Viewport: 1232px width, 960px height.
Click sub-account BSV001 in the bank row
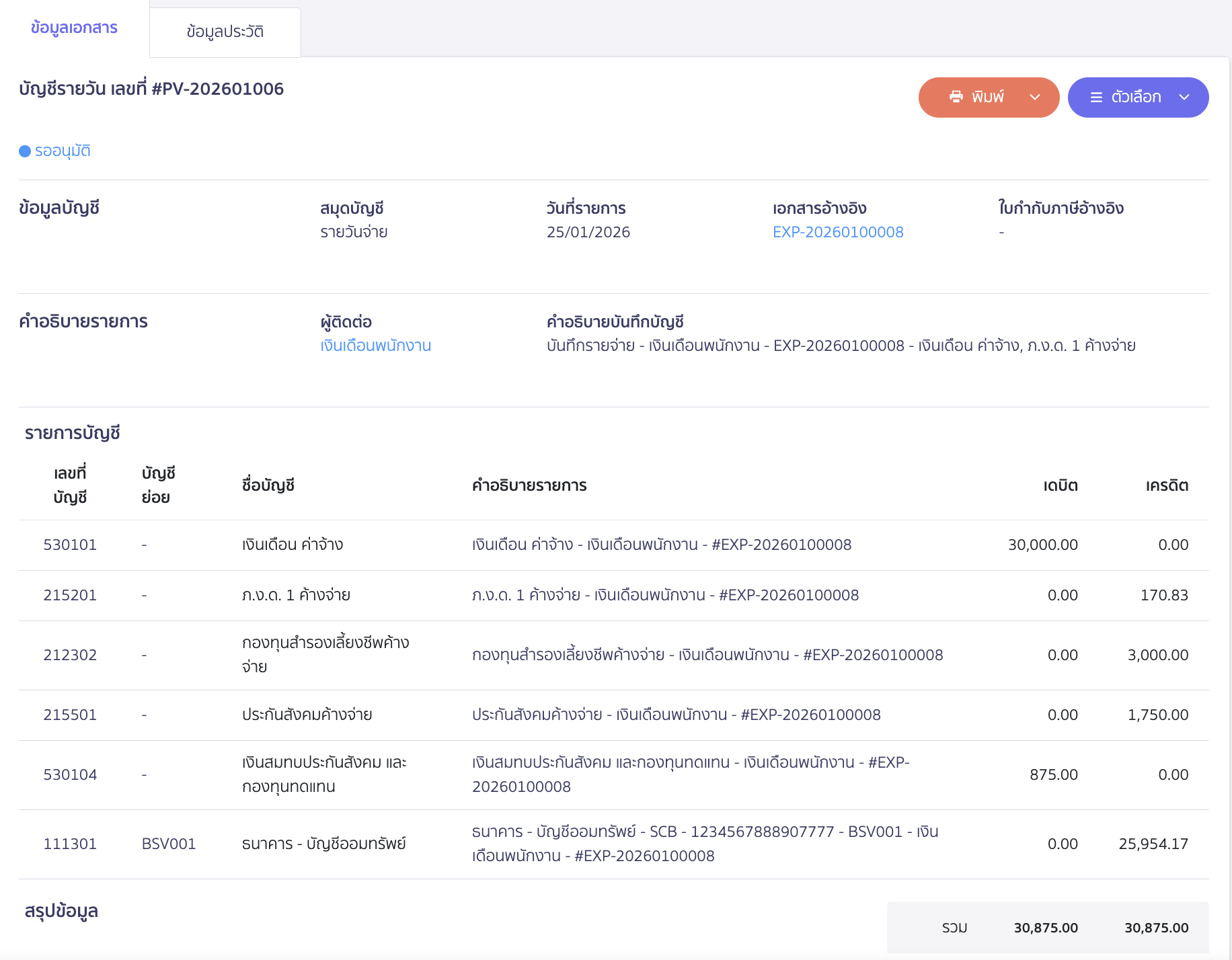click(x=168, y=844)
